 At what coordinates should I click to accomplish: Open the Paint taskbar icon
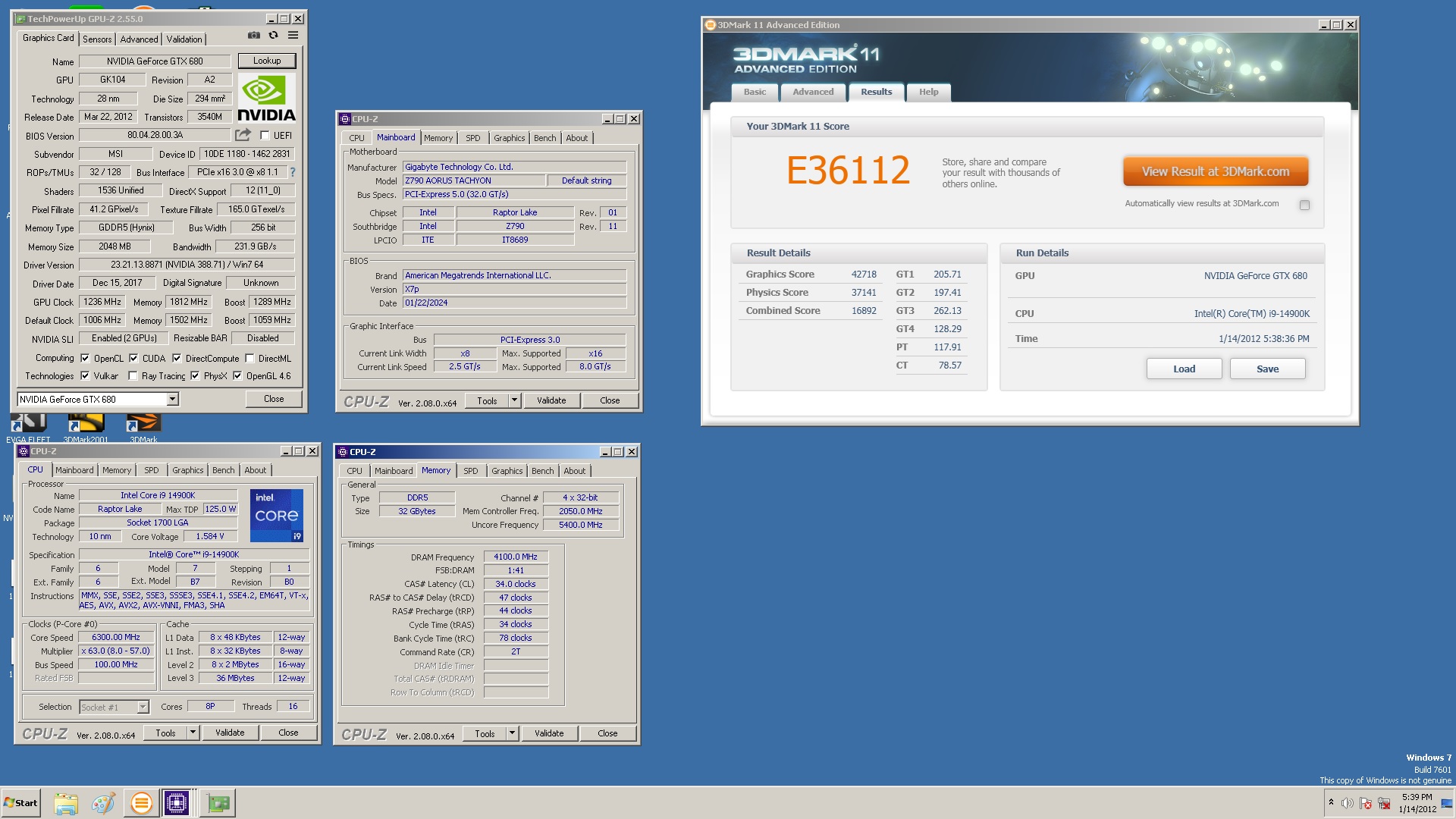(x=103, y=803)
